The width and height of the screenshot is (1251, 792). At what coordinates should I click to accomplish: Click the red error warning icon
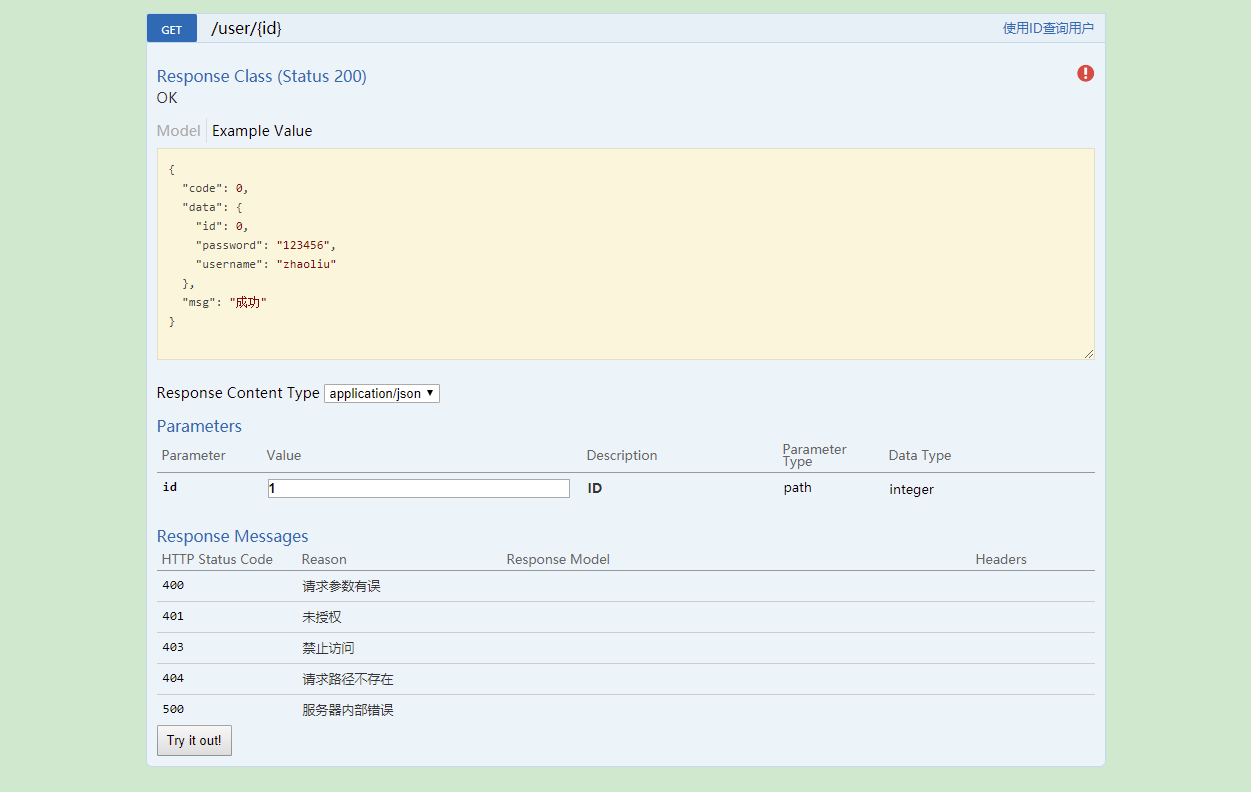(x=1085, y=73)
